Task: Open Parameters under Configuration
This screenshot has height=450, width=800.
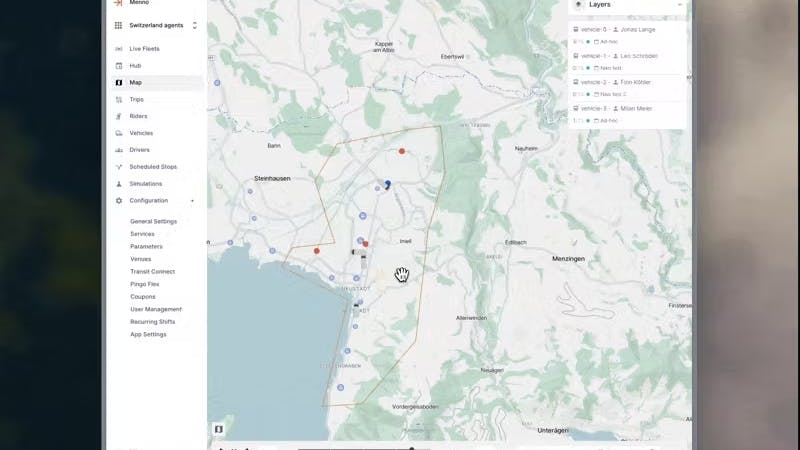Action: [146, 246]
